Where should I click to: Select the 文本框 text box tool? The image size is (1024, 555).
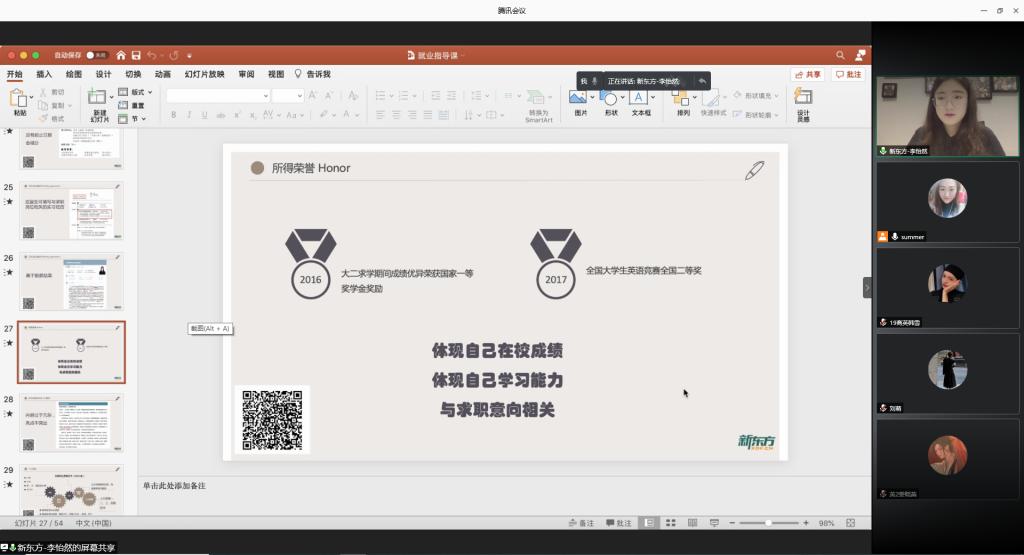[x=638, y=98]
